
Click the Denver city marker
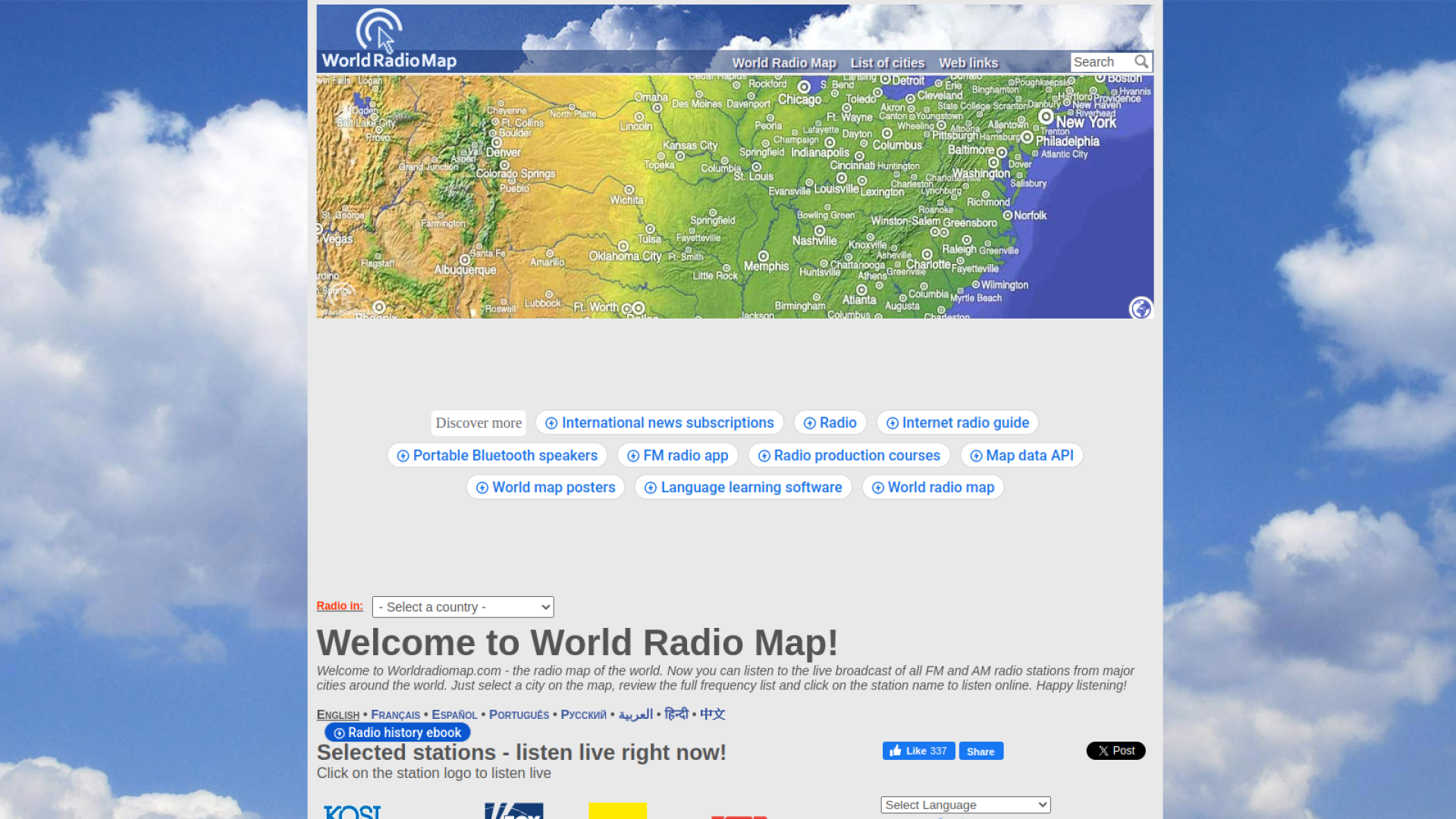click(497, 141)
